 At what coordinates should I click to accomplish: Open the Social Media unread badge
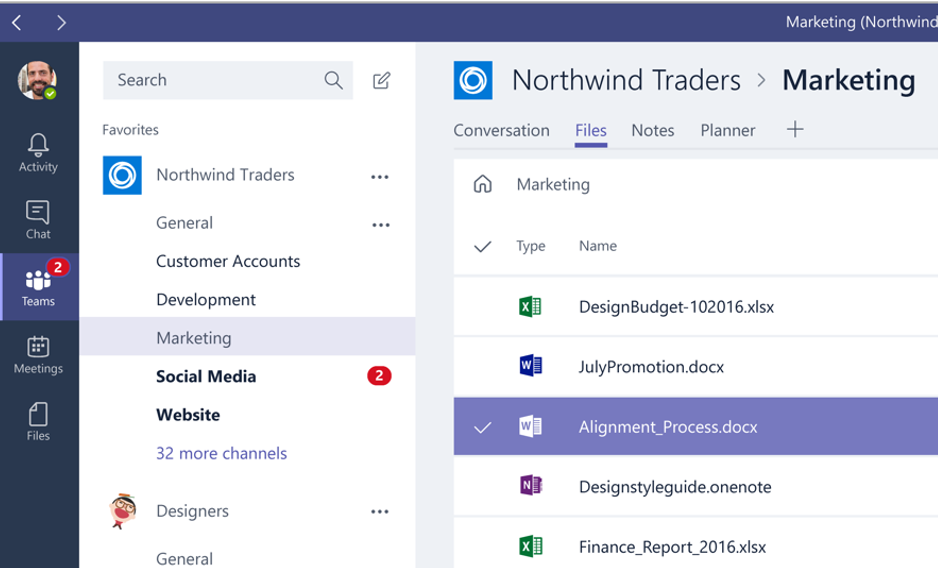coord(379,376)
